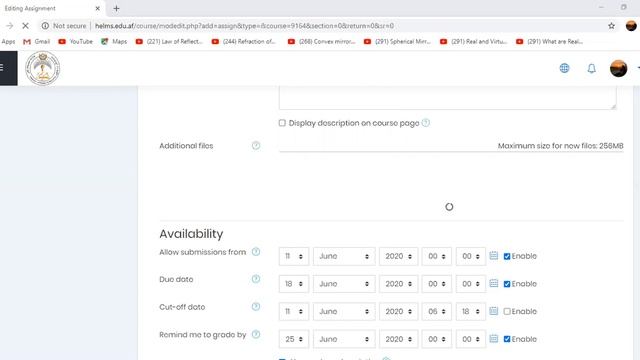Image resolution: width=640 pixels, height=360 pixels.
Task: Open the year dropdown for Due date
Action: point(398,284)
